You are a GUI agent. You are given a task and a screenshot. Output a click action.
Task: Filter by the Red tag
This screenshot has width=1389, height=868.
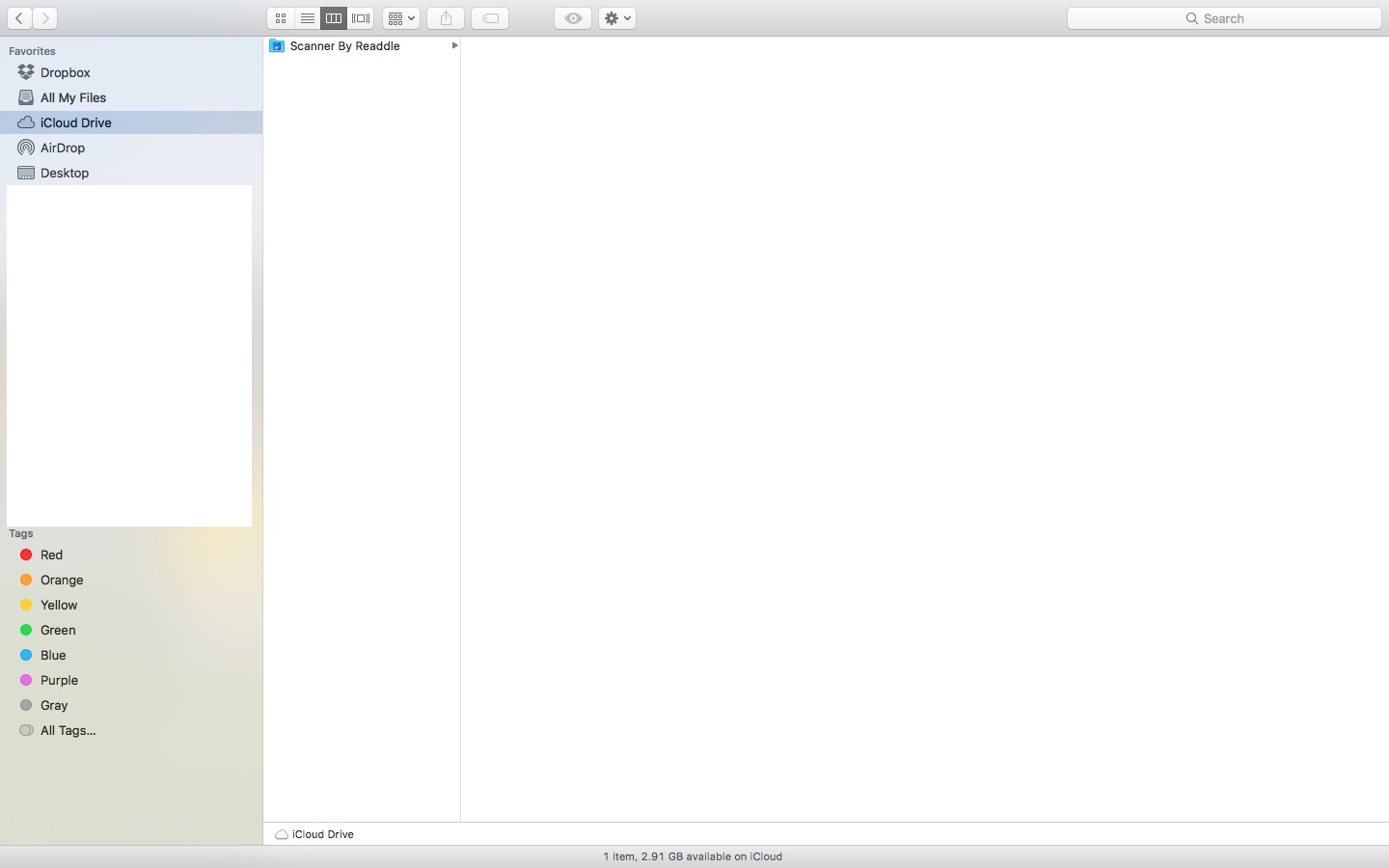131,555
